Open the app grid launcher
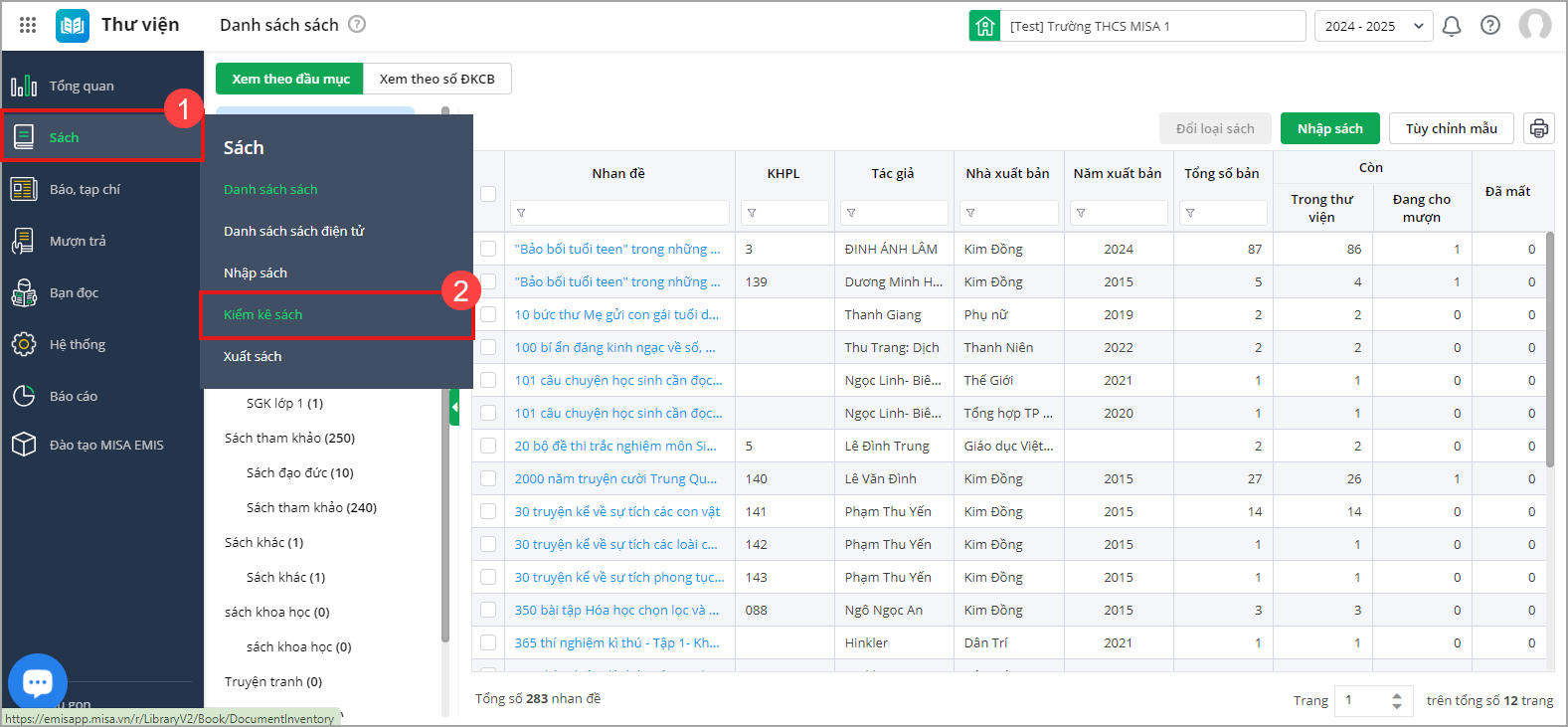 (x=28, y=25)
